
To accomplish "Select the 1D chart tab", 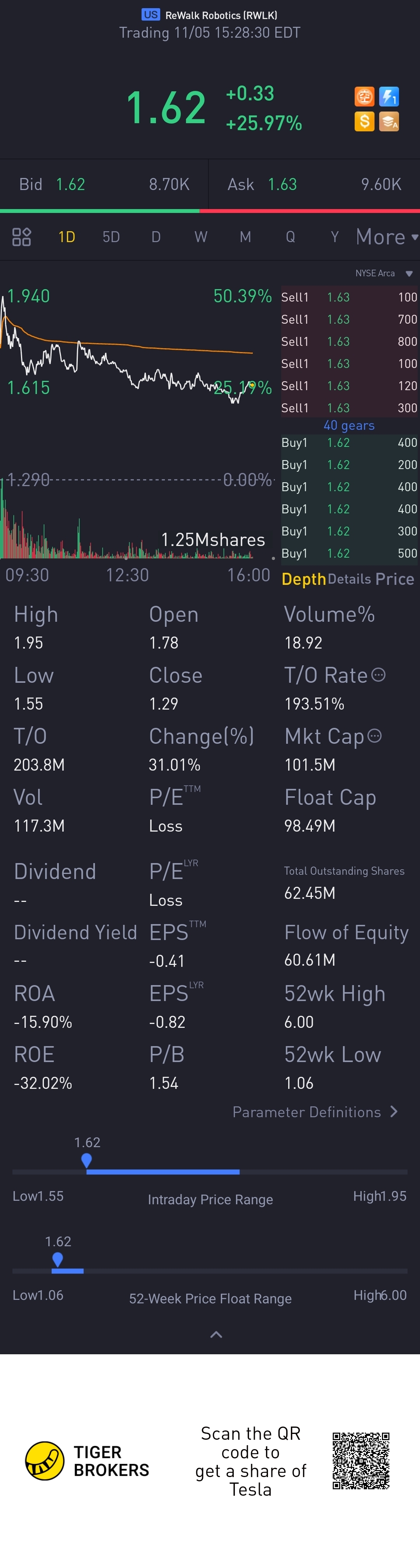I will pos(66,237).
